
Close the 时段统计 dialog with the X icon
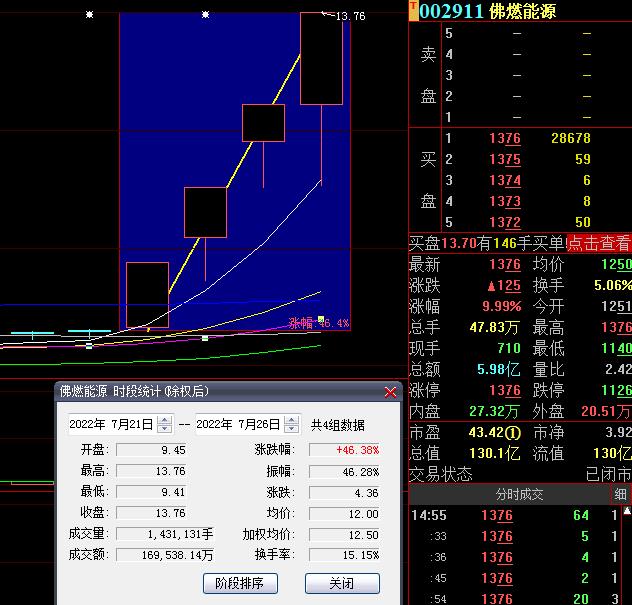pos(390,392)
